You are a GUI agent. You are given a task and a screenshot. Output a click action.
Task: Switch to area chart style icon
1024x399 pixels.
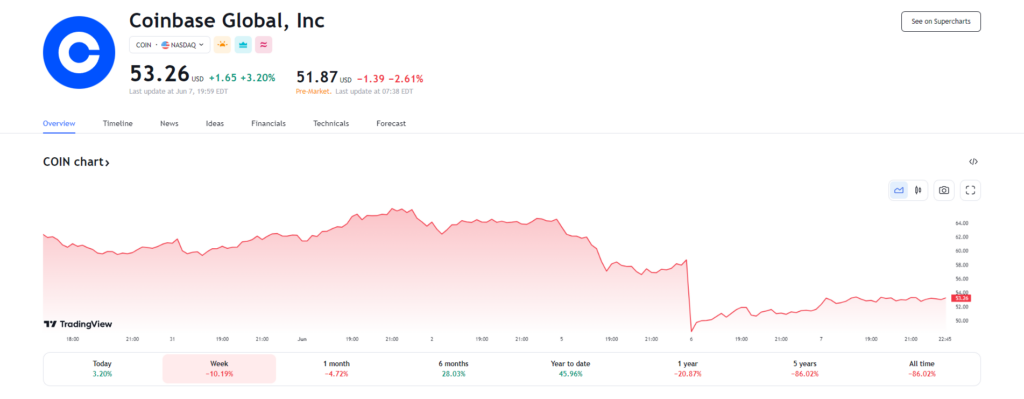coord(899,190)
